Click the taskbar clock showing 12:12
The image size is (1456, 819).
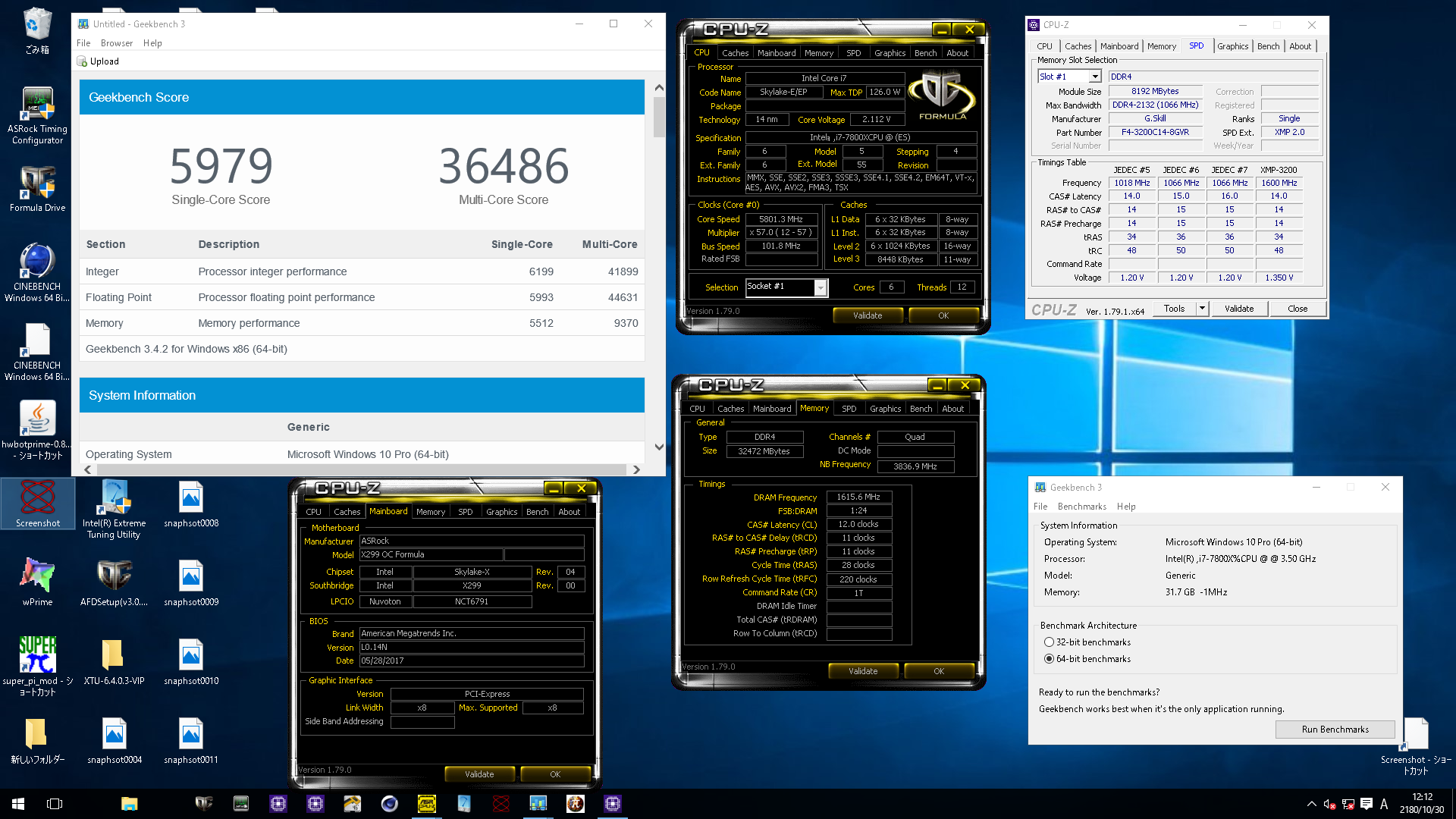(x=1422, y=804)
